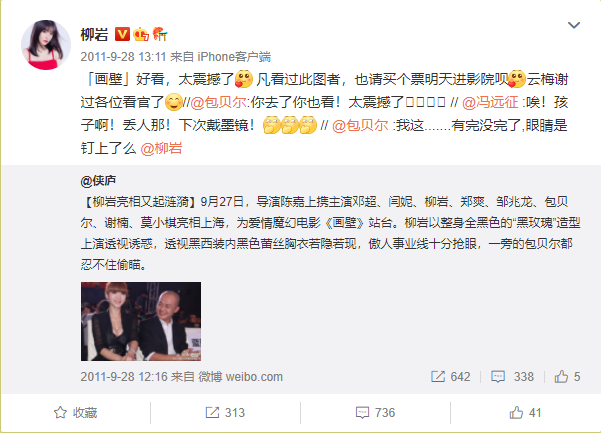
Task: Click the 收藏 star favorite button
Action: coord(76,413)
